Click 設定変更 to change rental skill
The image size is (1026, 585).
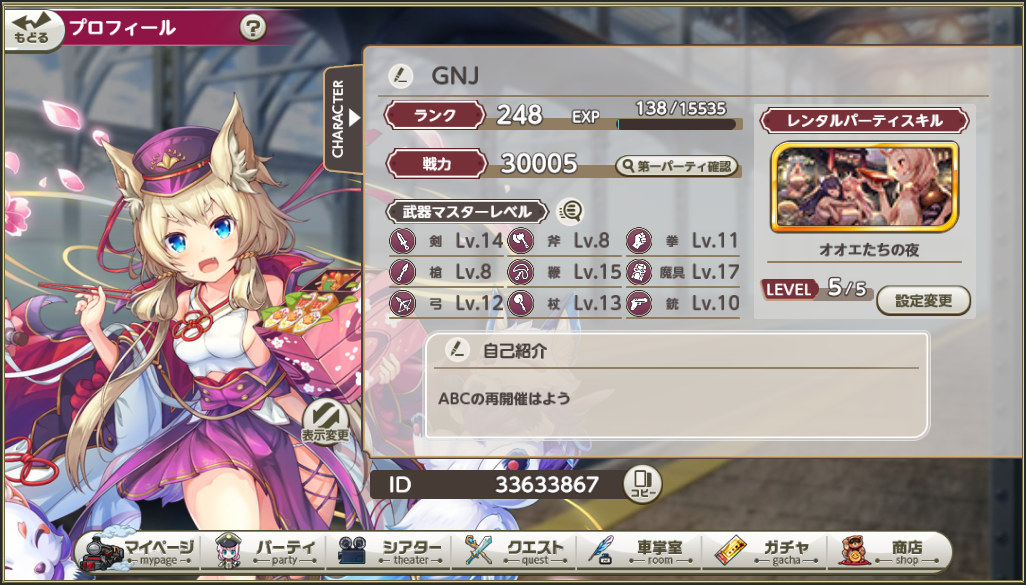923,301
